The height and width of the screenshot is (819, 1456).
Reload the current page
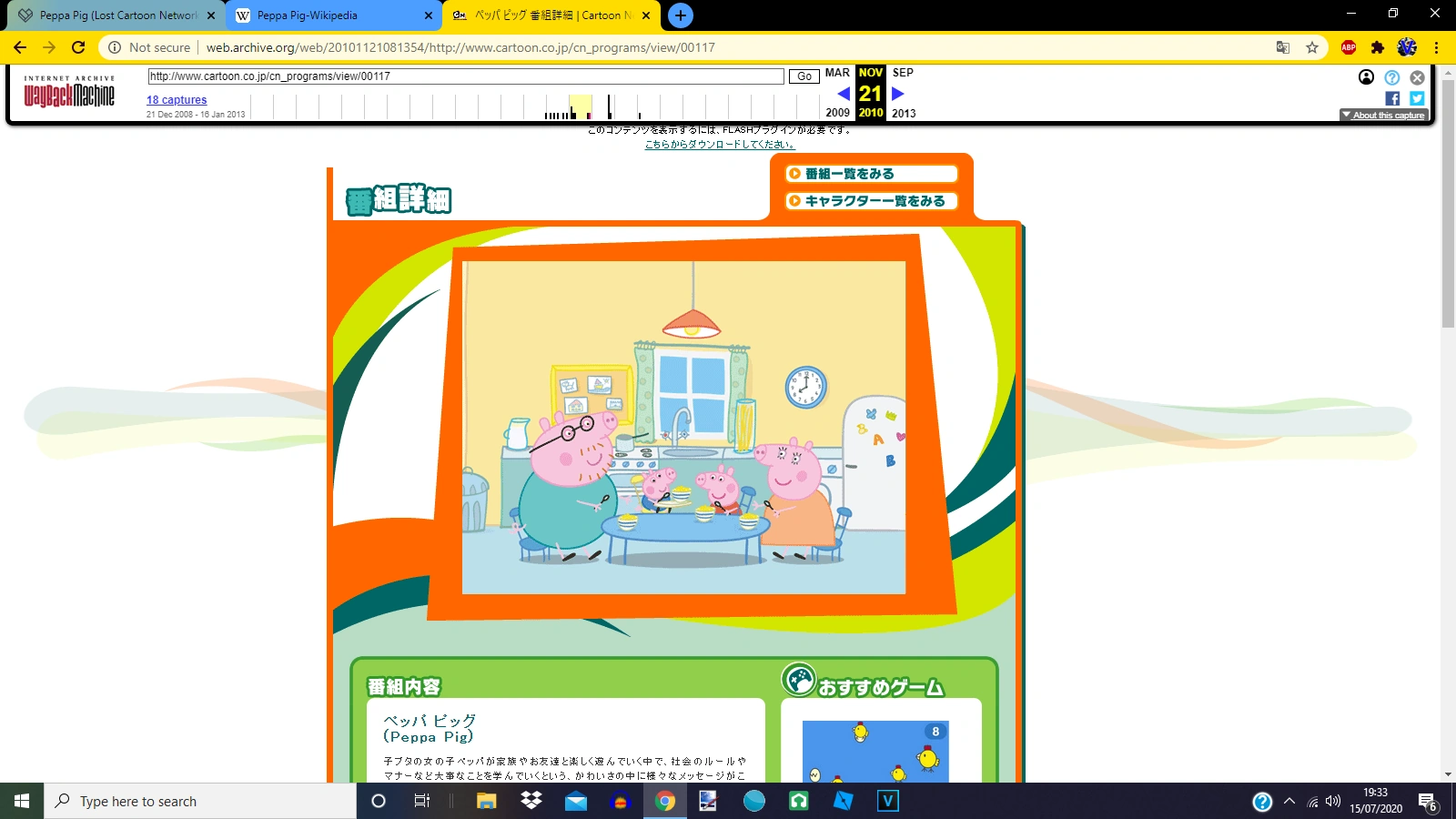click(x=78, y=47)
